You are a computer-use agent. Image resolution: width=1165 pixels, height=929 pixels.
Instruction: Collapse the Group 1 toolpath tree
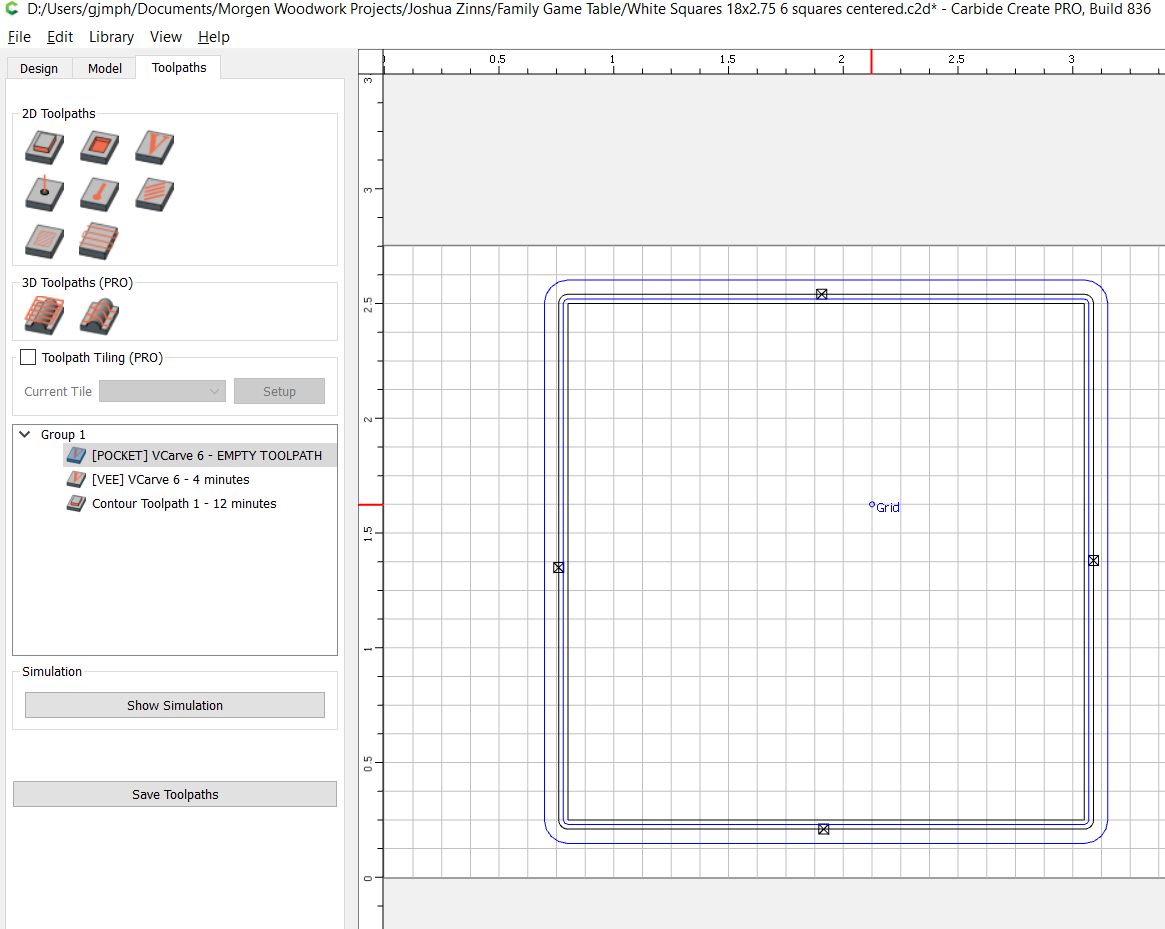[25, 434]
